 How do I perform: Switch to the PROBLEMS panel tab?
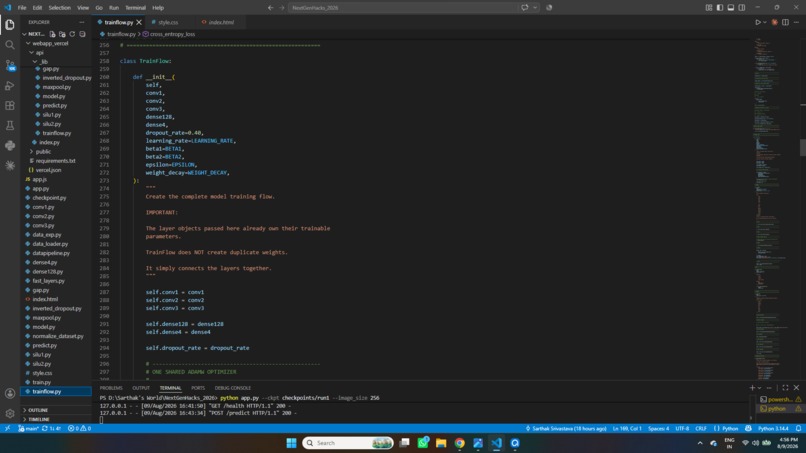pos(111,388)
